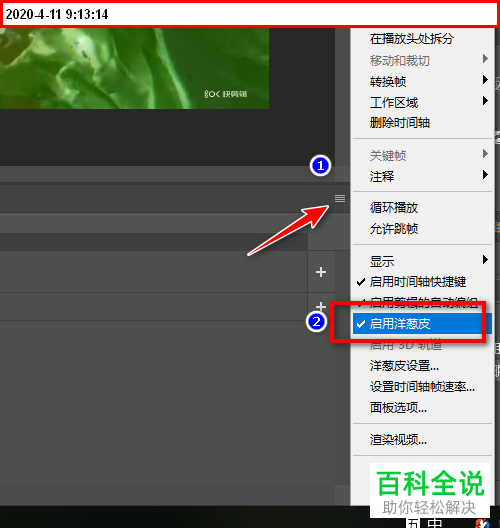Click the green video preview canvas

tap(134, 68)
